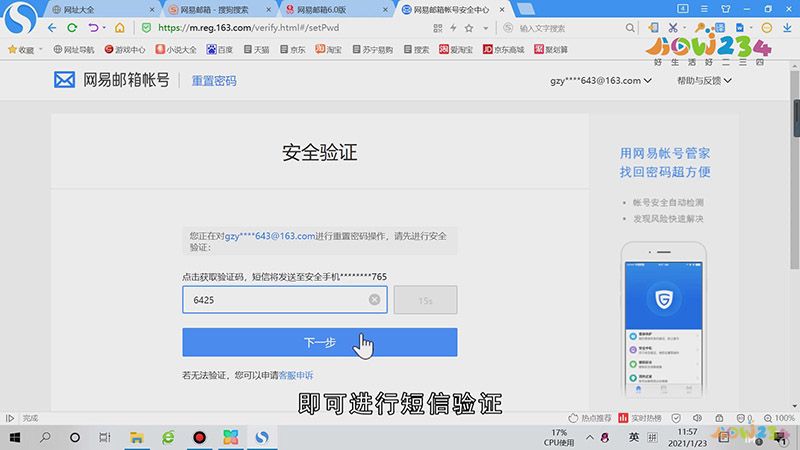Screen dimensions: 800x450
Task: Clear the verification code with the X icon
Action: 374,299
